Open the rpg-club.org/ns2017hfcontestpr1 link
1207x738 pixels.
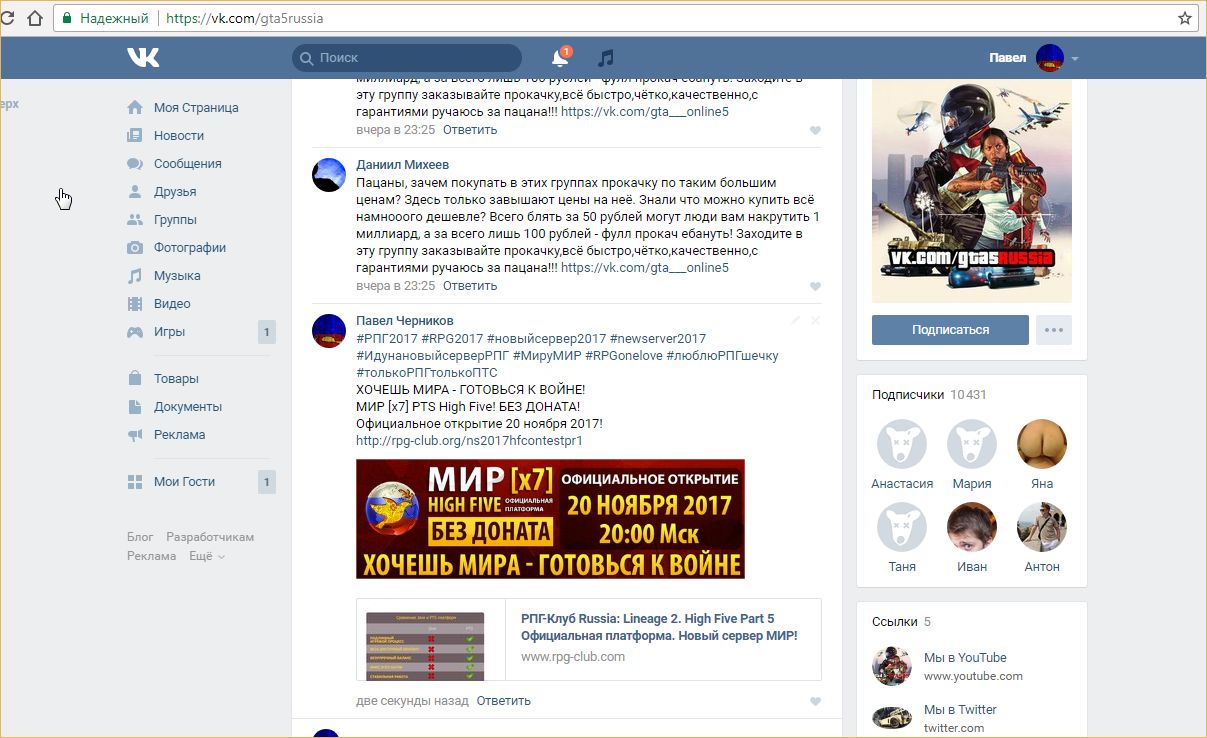click(469, 441)
